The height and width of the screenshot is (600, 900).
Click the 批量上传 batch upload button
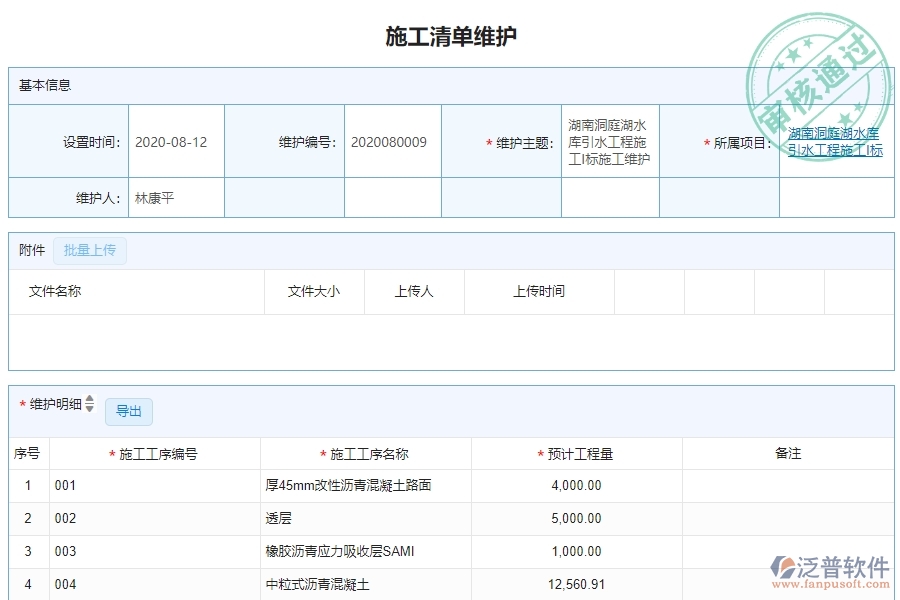(x=90, y=250)
